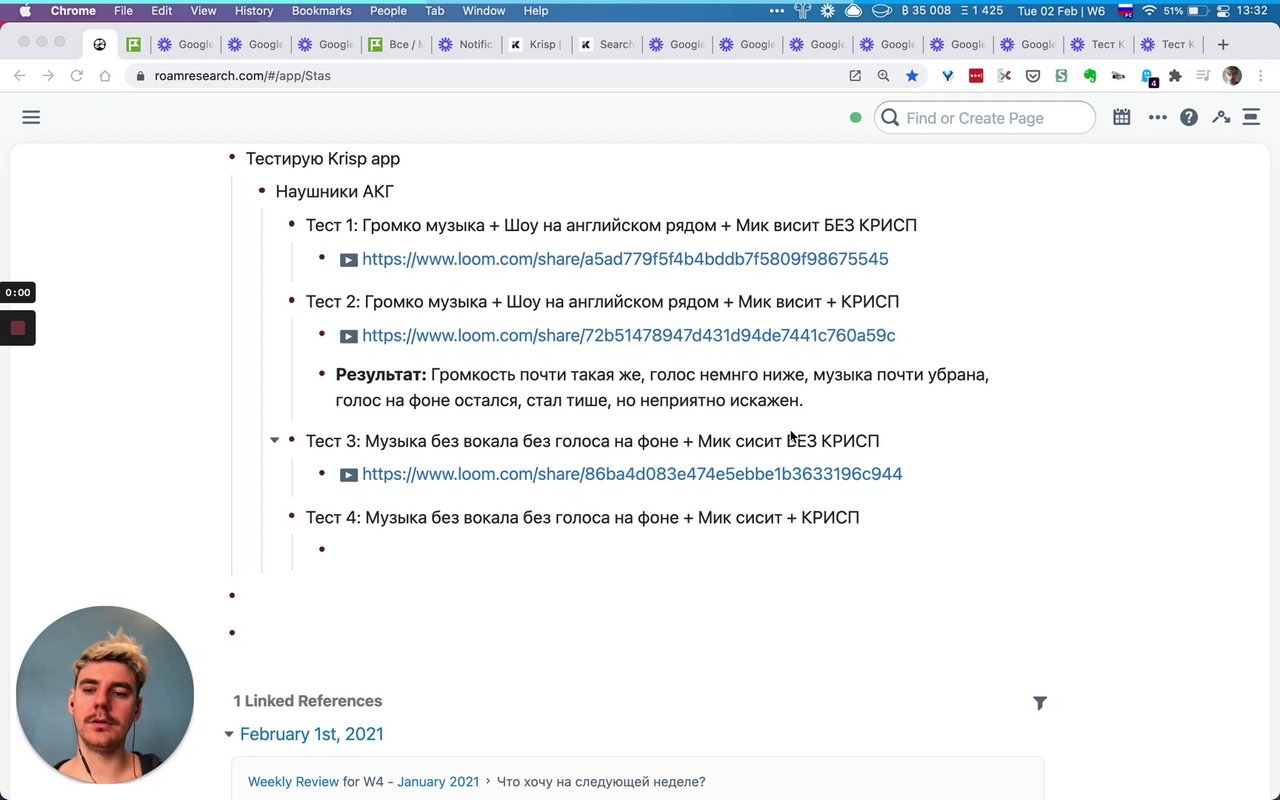The width and height of the screenshot is (1280, 800).
Task: Open the Chrome Extensions puzzle icon
Action: [x=1175, y=75]
